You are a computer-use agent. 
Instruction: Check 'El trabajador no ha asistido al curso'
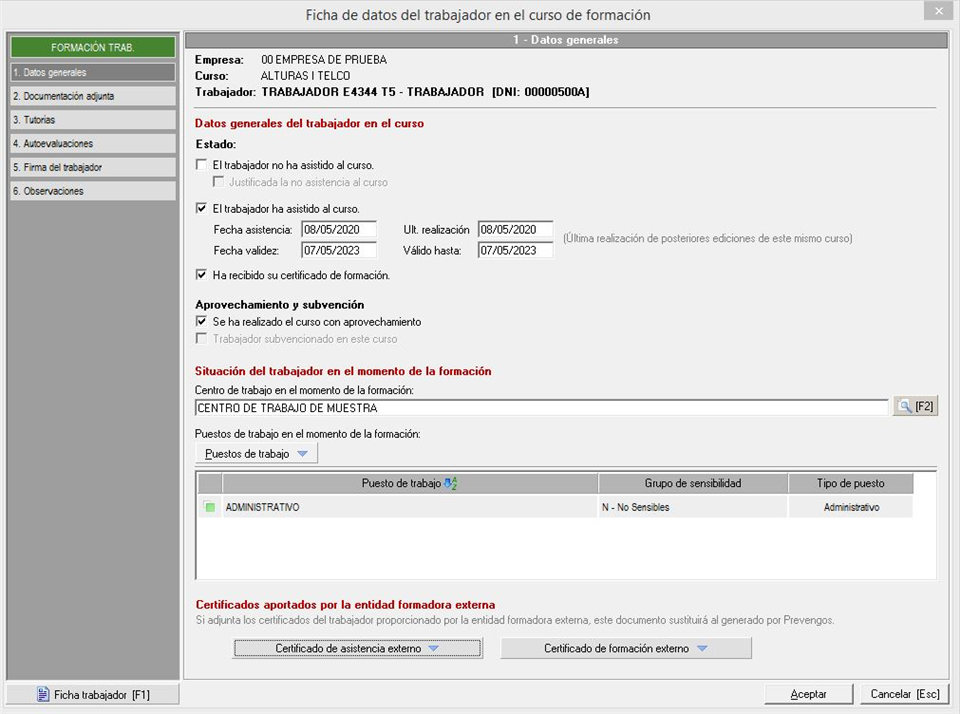coord(201,165)
